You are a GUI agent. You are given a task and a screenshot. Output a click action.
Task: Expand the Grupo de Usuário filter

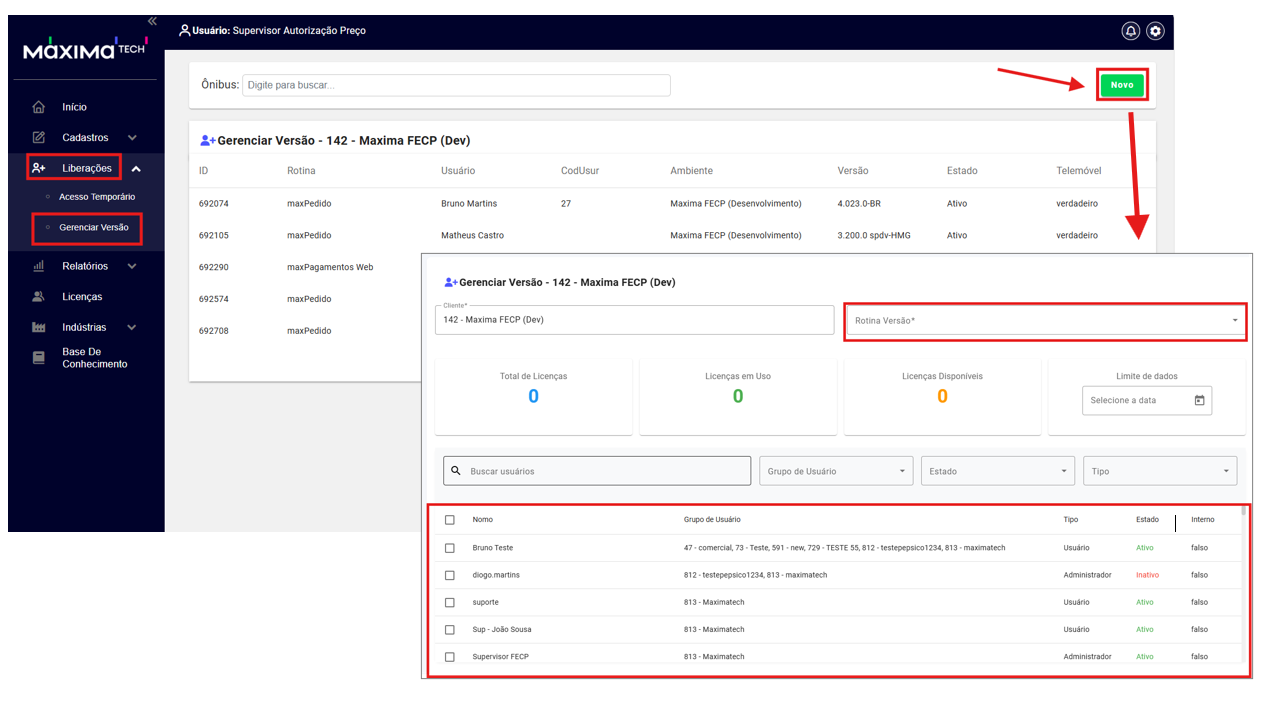pos(835,471)
